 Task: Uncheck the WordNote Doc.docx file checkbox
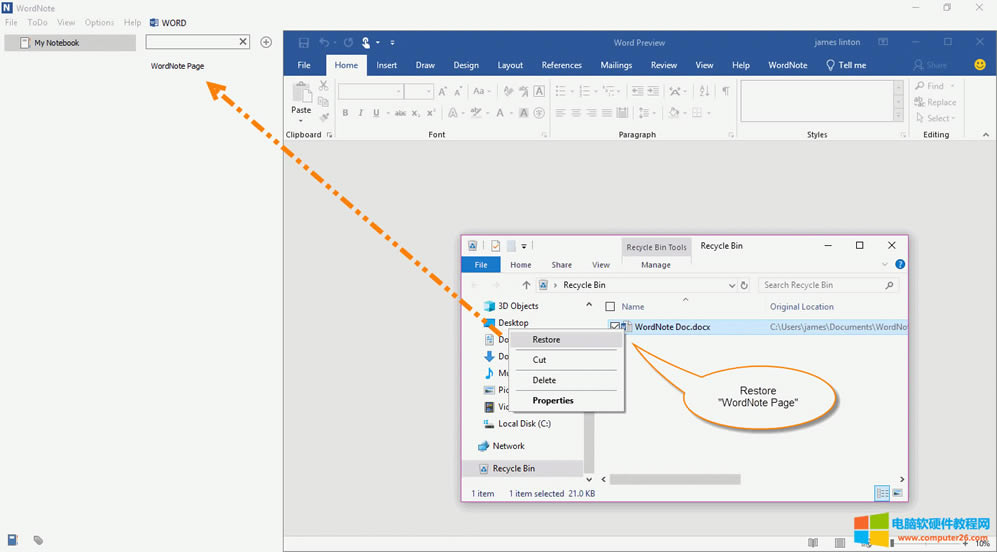click(x=614, y=326)
